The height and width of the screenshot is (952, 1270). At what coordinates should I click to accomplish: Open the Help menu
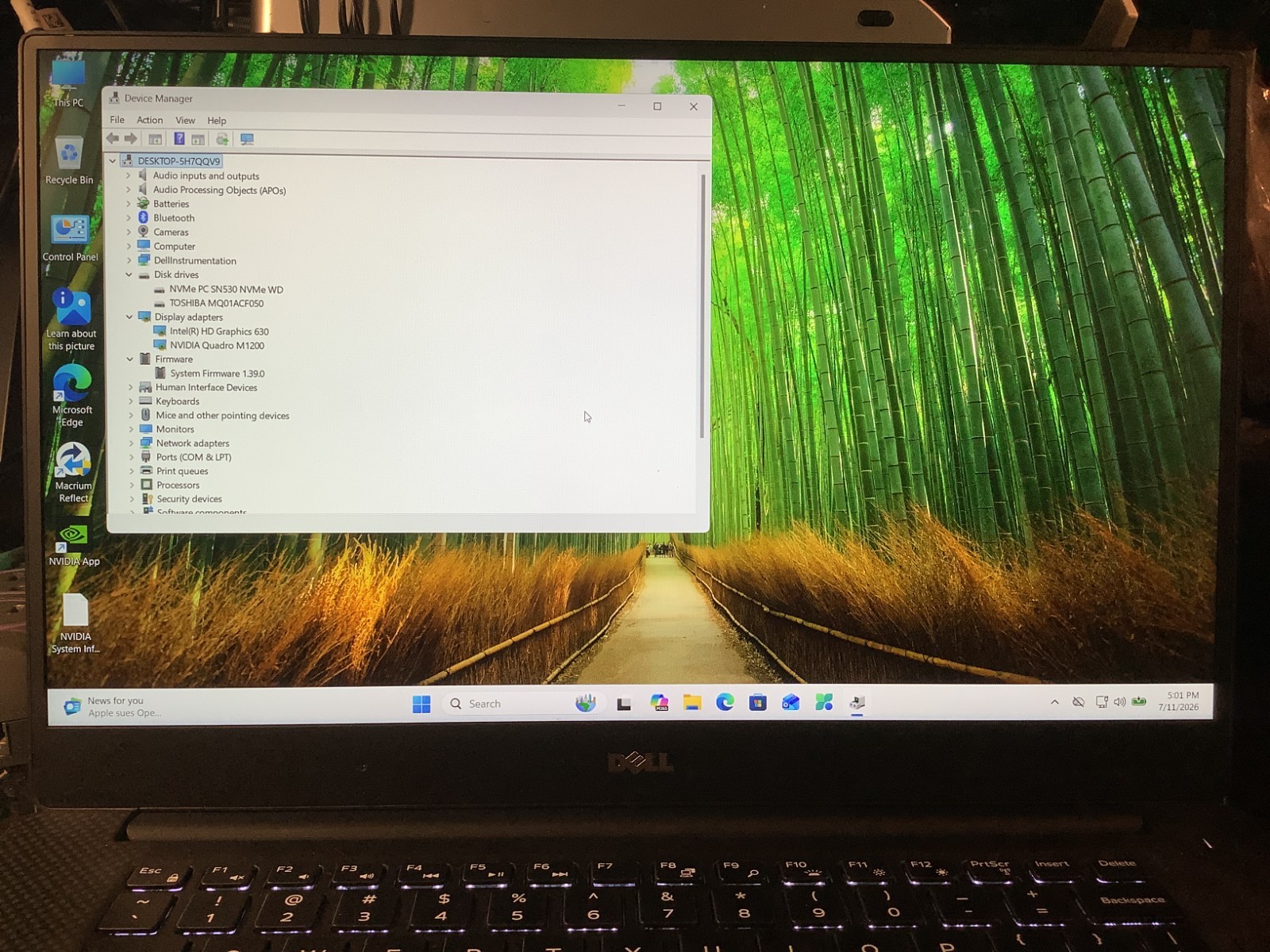217,121
